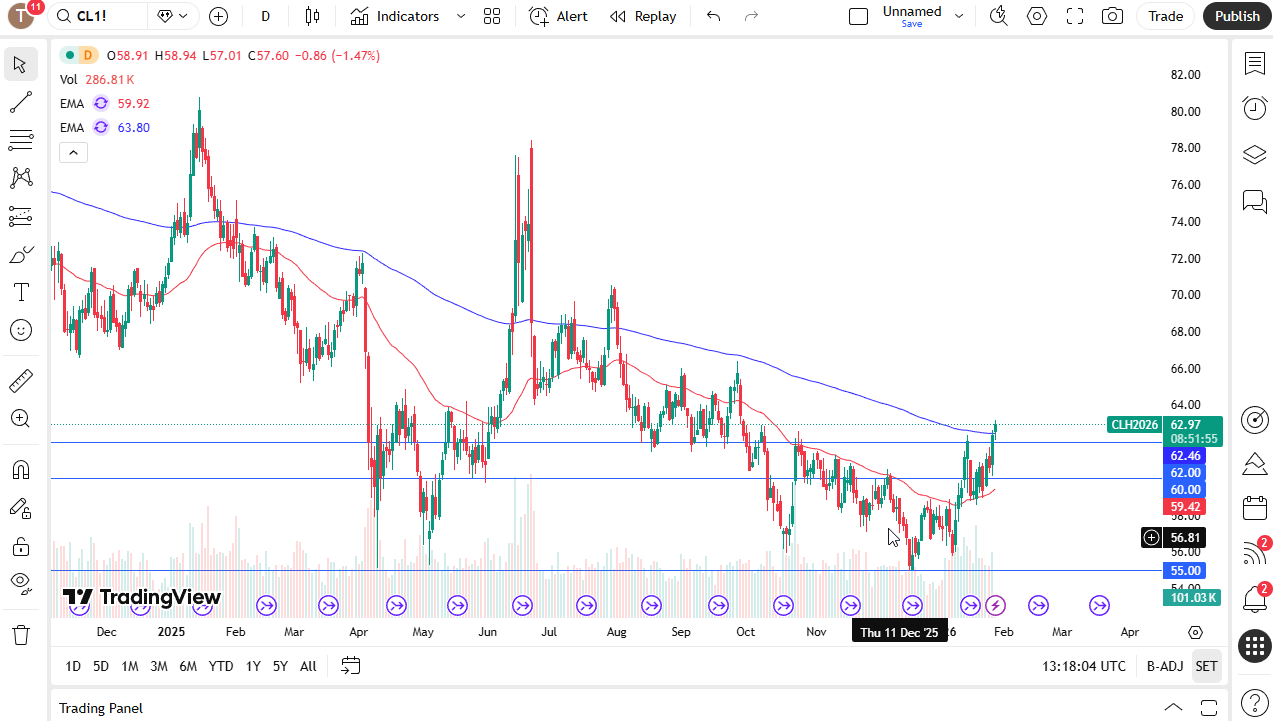Add a symbol to compare with plus icon

click(219, 16)
